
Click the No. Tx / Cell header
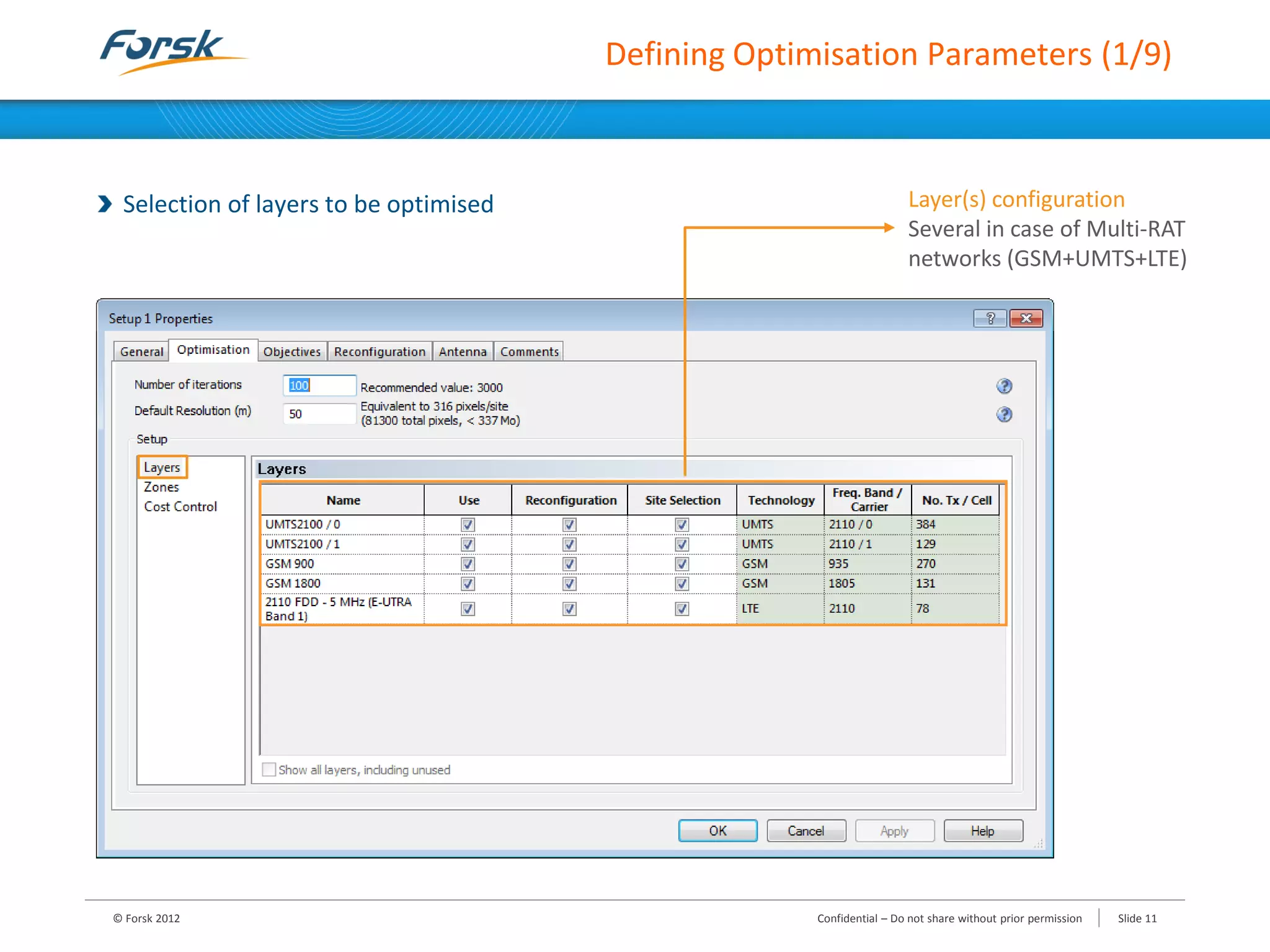point(956,500)
